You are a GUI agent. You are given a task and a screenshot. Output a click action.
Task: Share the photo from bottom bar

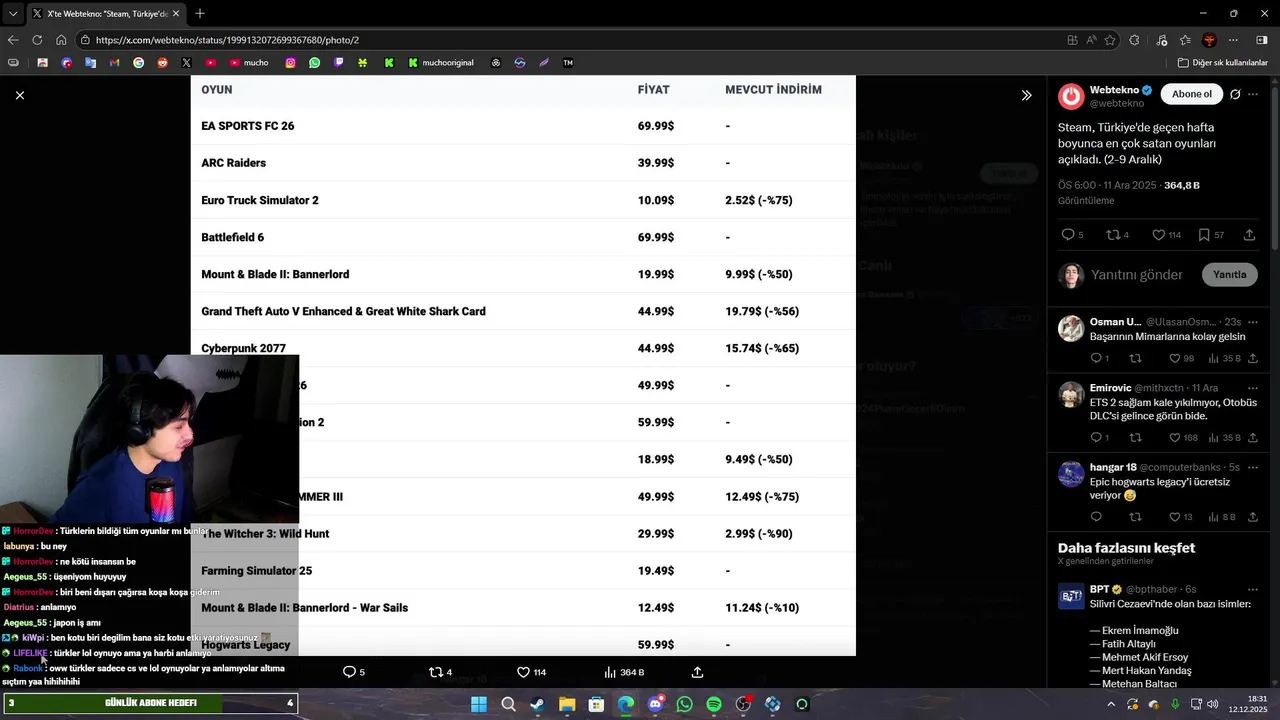point(697,672)
